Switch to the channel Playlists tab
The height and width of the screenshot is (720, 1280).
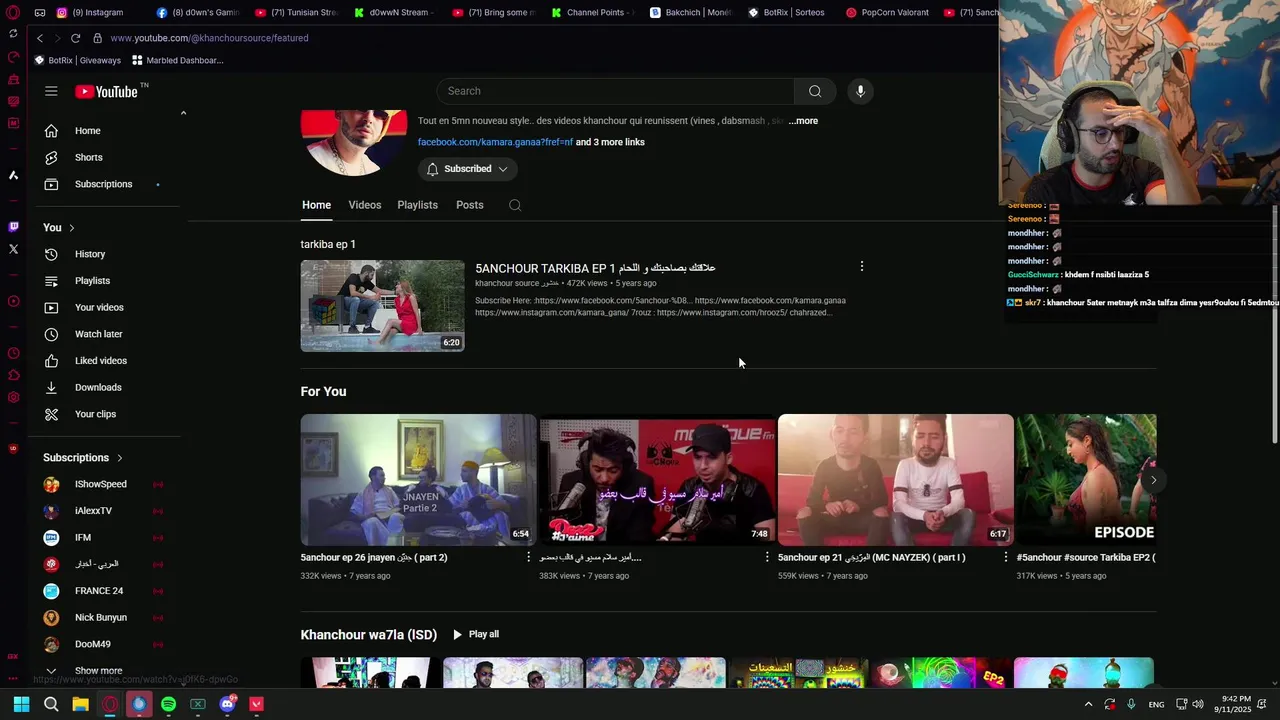[418, 205]
